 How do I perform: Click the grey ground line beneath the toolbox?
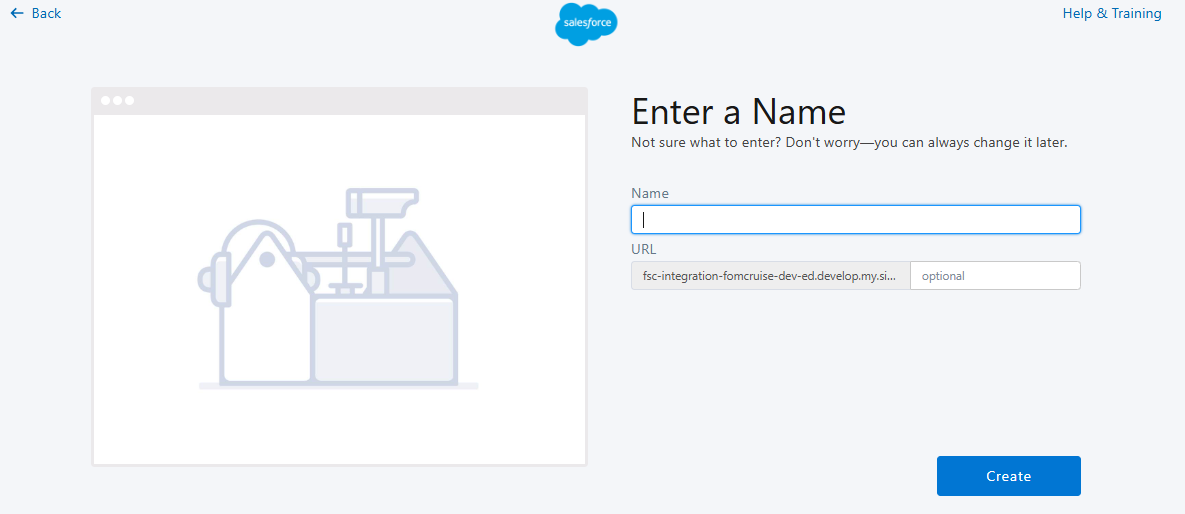(338, 386)
